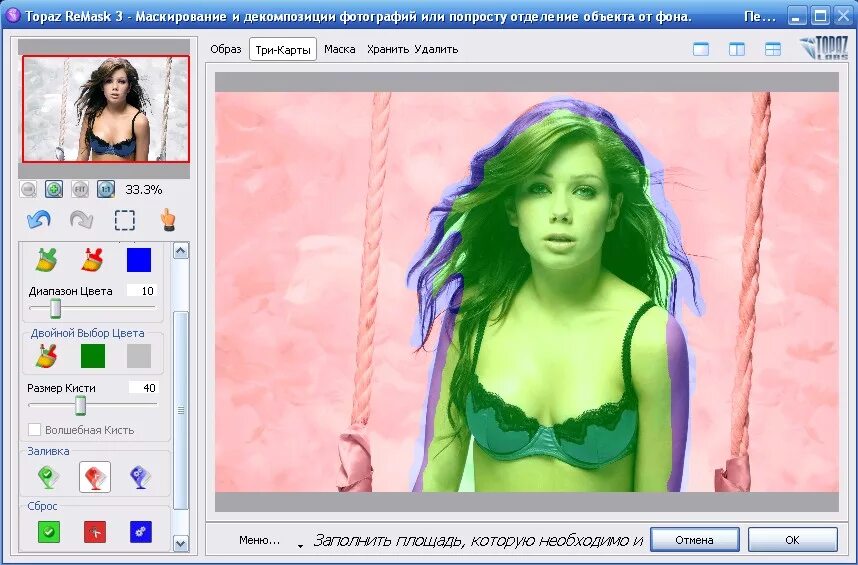
Task: Select the Три-Карты tab
Action: pyautogui.click(x=283, y=50)
